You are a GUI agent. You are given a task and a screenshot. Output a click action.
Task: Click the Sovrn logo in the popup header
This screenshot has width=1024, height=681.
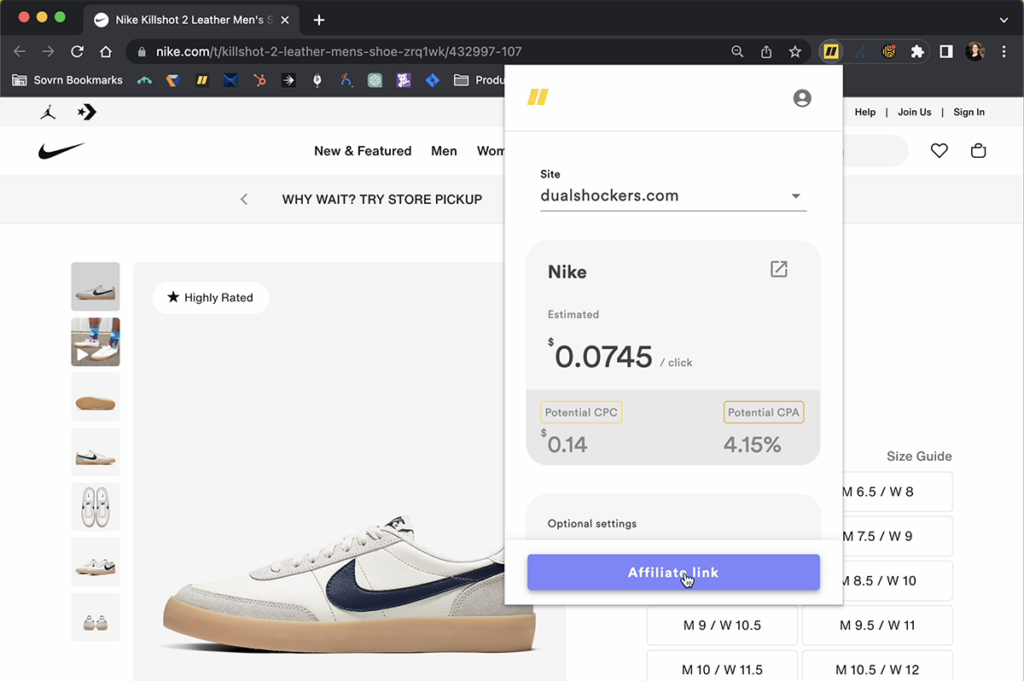click(538, 97)
